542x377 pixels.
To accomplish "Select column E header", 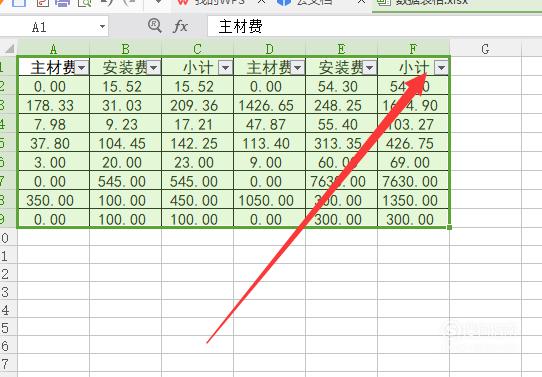I will (x=341, y=49).
